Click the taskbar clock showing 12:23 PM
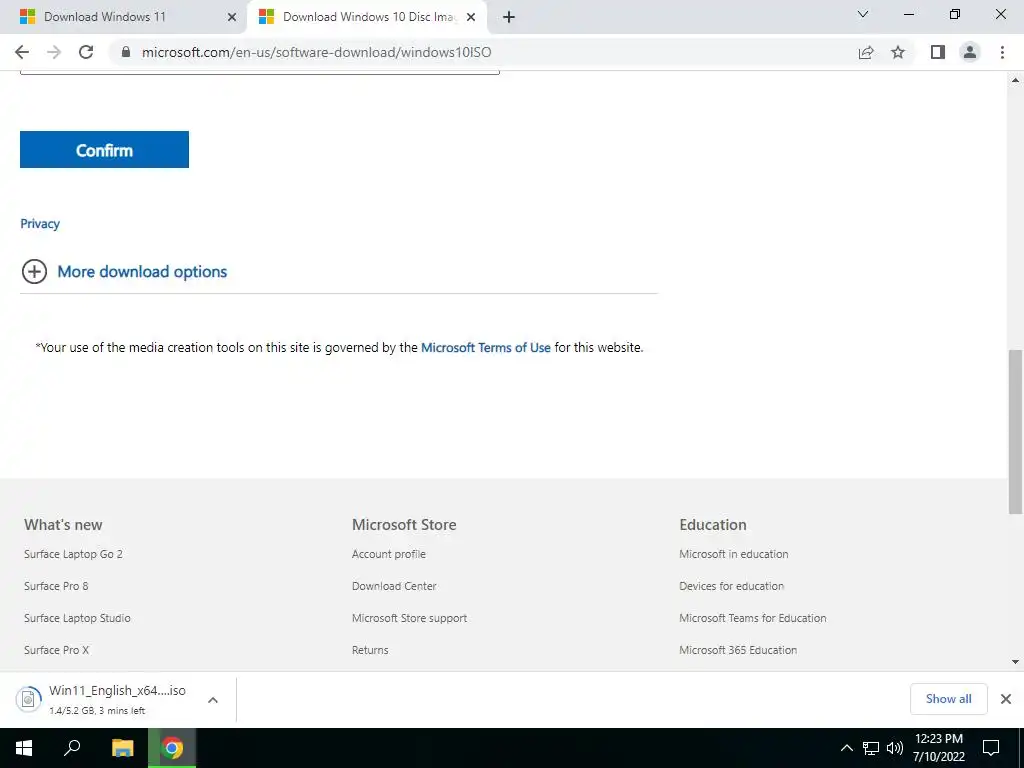The width and height of the screenshot is (1024, 768). [938, 748]
